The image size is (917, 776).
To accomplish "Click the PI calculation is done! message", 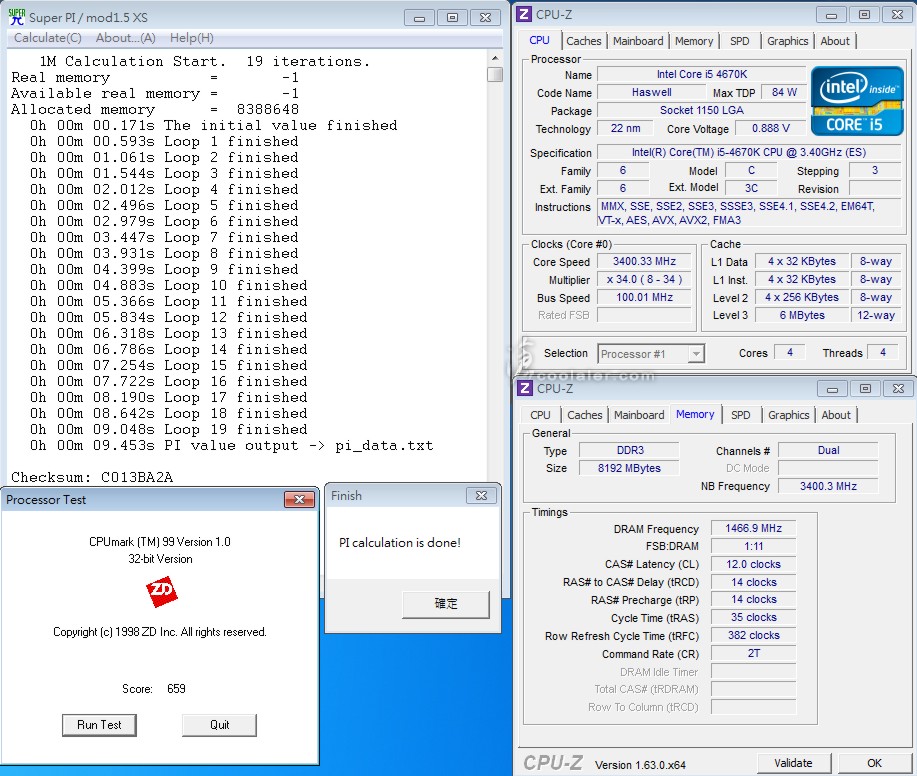I will click(400, 543).
